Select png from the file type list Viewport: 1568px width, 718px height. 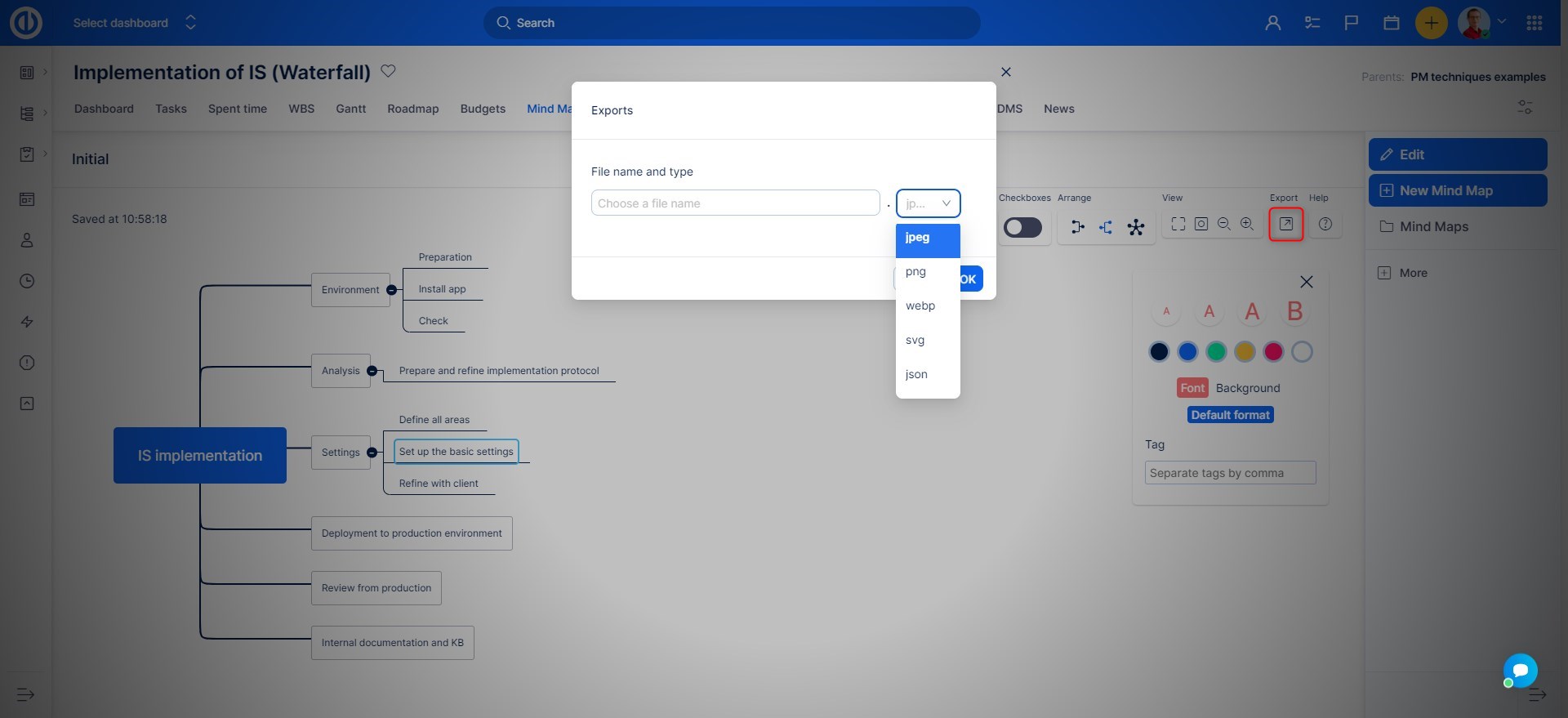point(915,272)
